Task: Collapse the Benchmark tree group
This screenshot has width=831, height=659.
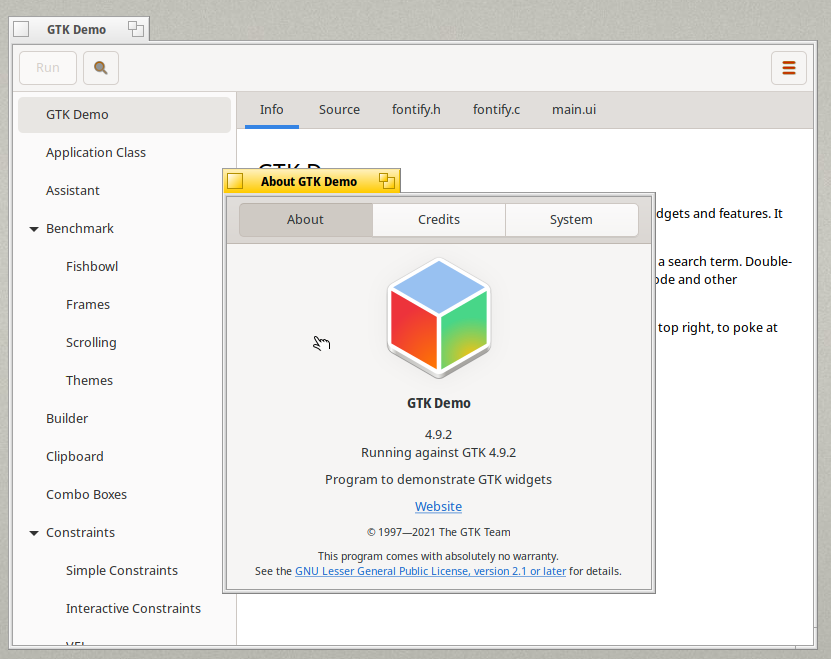Action: pyautogui.click(x=34, y=229)
